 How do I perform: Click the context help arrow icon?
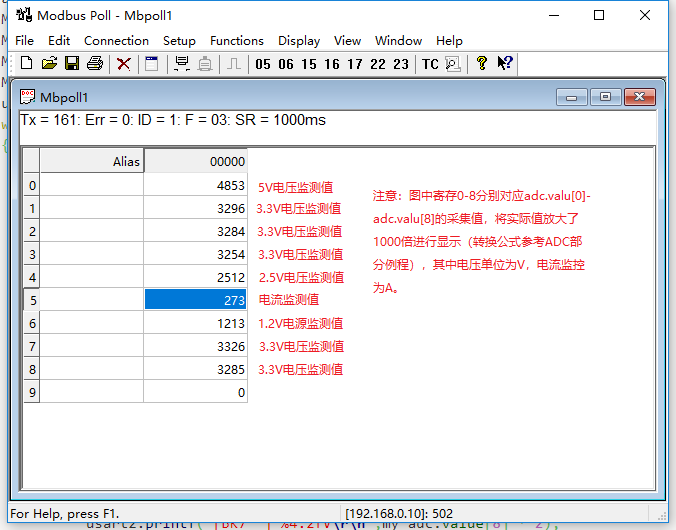(x=505, y=64)
